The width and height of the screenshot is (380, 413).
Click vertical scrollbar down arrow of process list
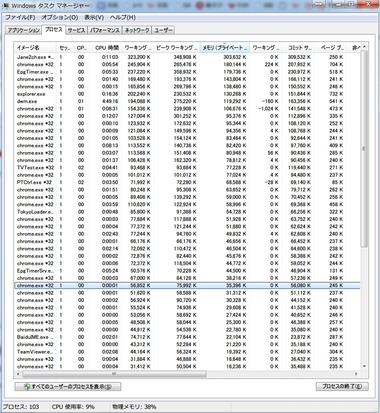point(364,366)
